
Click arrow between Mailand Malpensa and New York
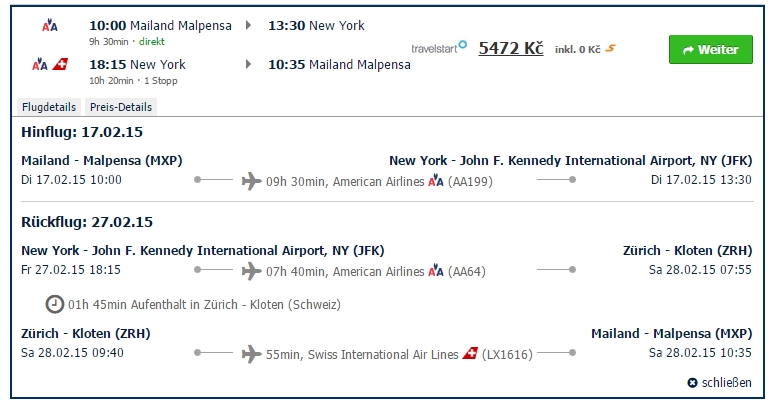pos(249,25)
